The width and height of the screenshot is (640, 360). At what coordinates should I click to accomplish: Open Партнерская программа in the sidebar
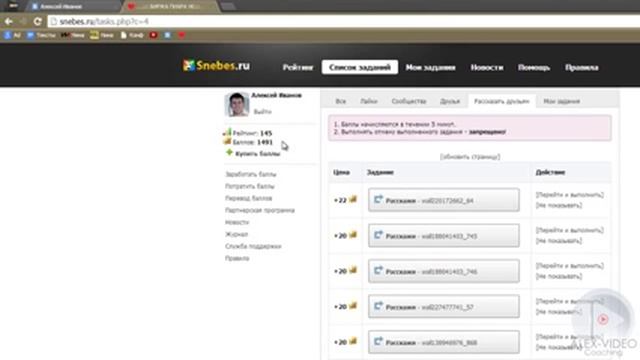(x=260, y=210)
